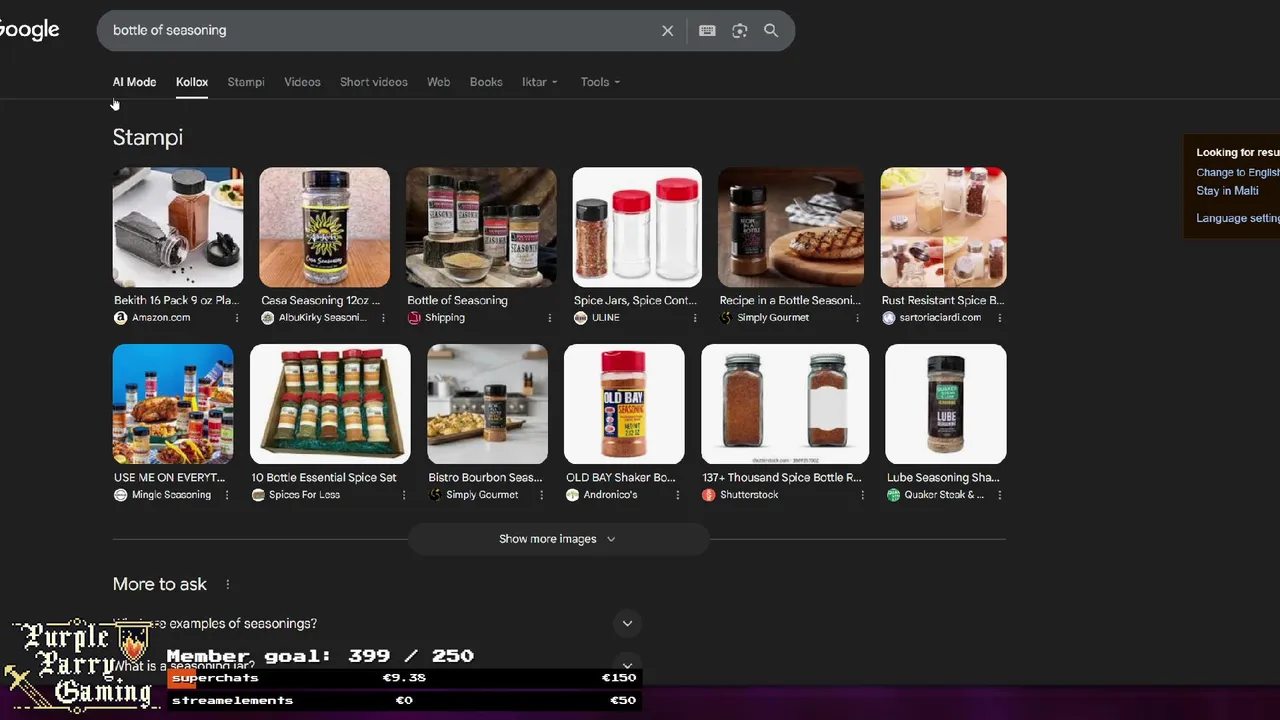Click into the search input field

[380, 31]
